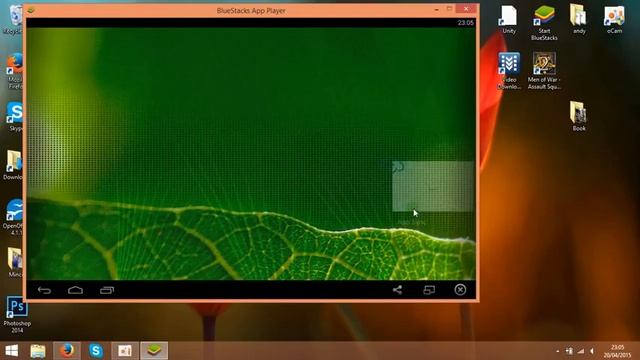Open Mozilla Firefox desktop shortcut
The width and height of the screenshot is (640, 360).
click(15, 71)
